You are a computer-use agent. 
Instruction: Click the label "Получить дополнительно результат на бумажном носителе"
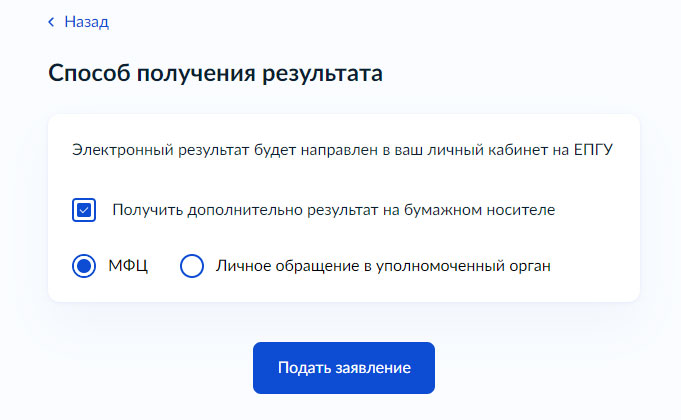pyautogui.click(x=333, y=210)
